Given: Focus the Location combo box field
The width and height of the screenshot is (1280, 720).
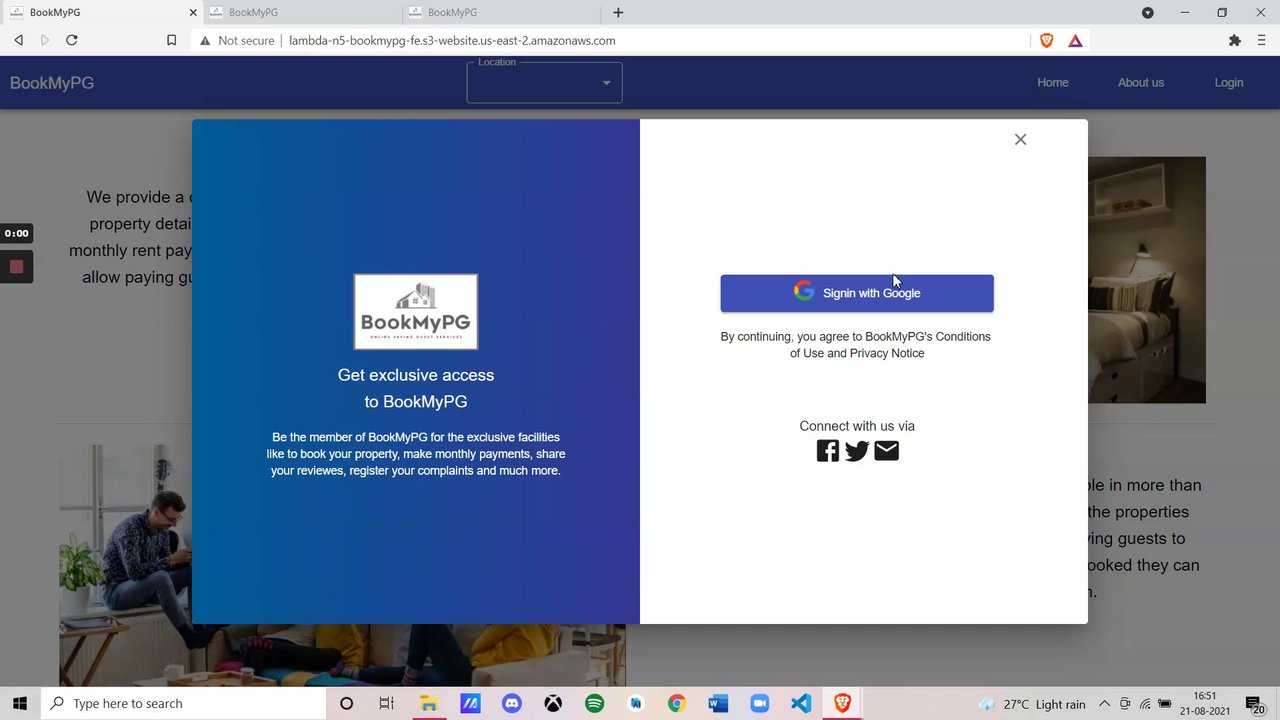Looking at the screenshot, I should 544,82.
